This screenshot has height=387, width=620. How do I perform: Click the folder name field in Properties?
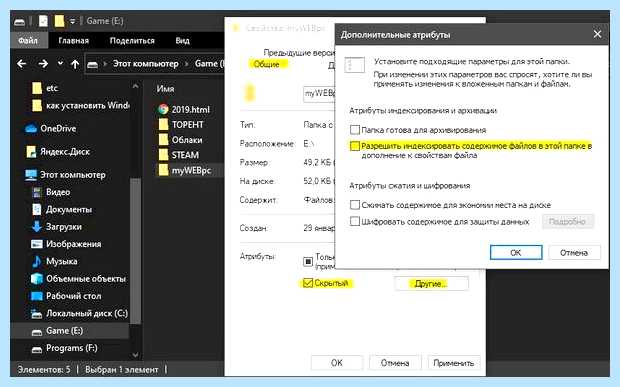(319, 94)
